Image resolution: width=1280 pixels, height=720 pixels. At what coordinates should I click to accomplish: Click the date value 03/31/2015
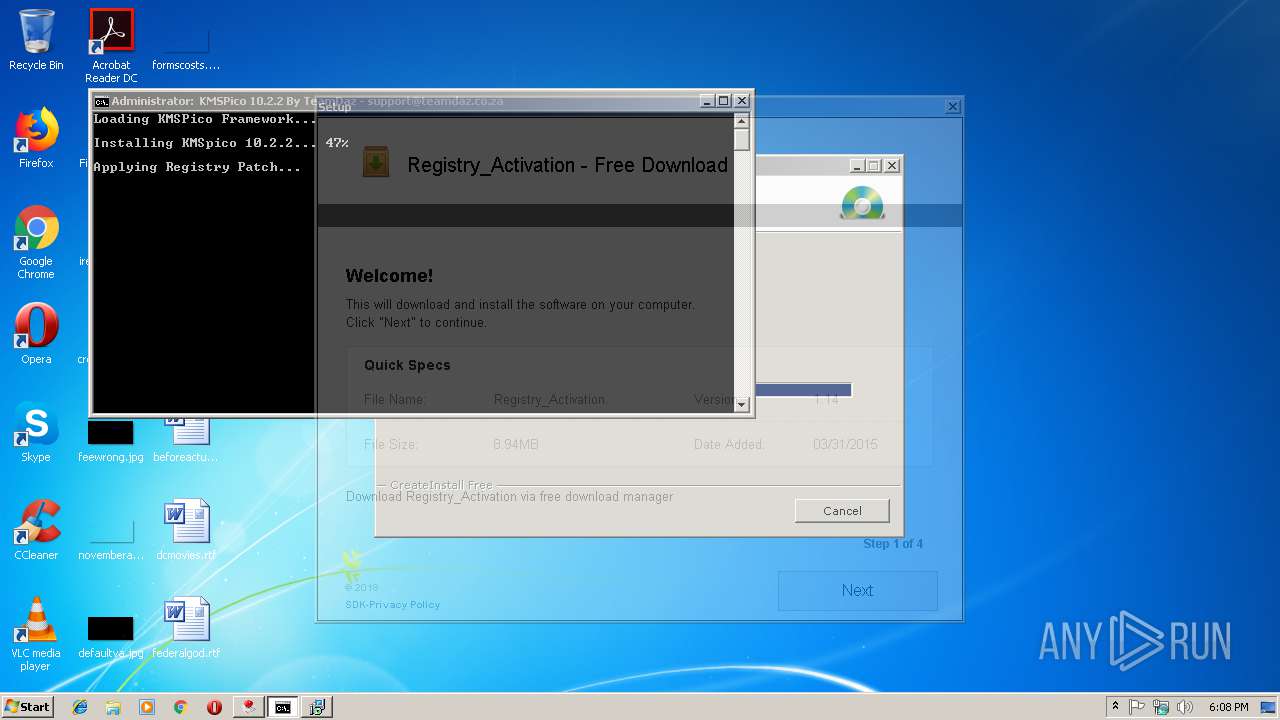click(x=845, y=444)
